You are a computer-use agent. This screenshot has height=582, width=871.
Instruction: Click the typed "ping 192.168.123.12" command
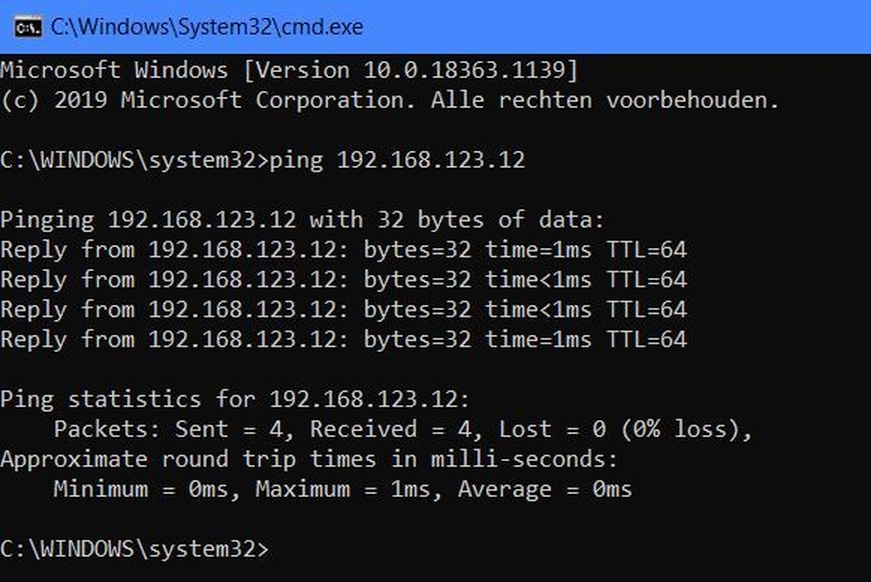[398, 160]
